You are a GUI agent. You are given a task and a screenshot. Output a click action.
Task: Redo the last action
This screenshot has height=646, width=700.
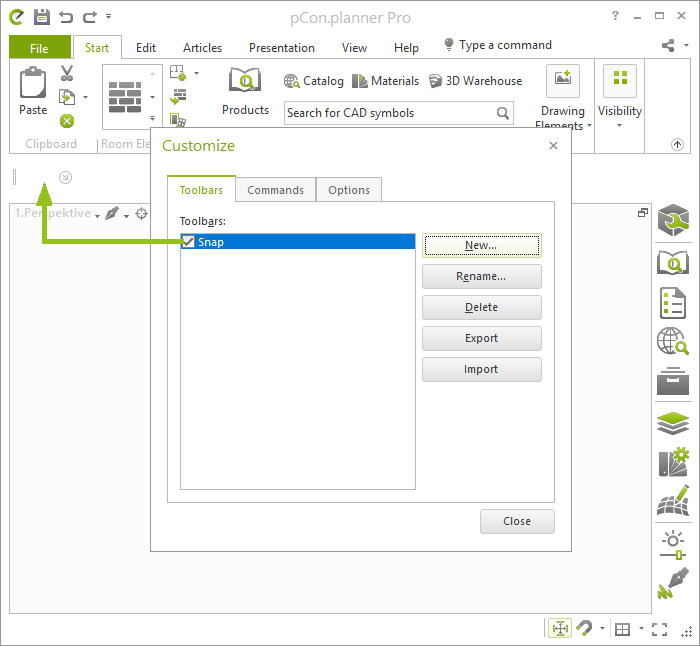(x=90, y=17)
